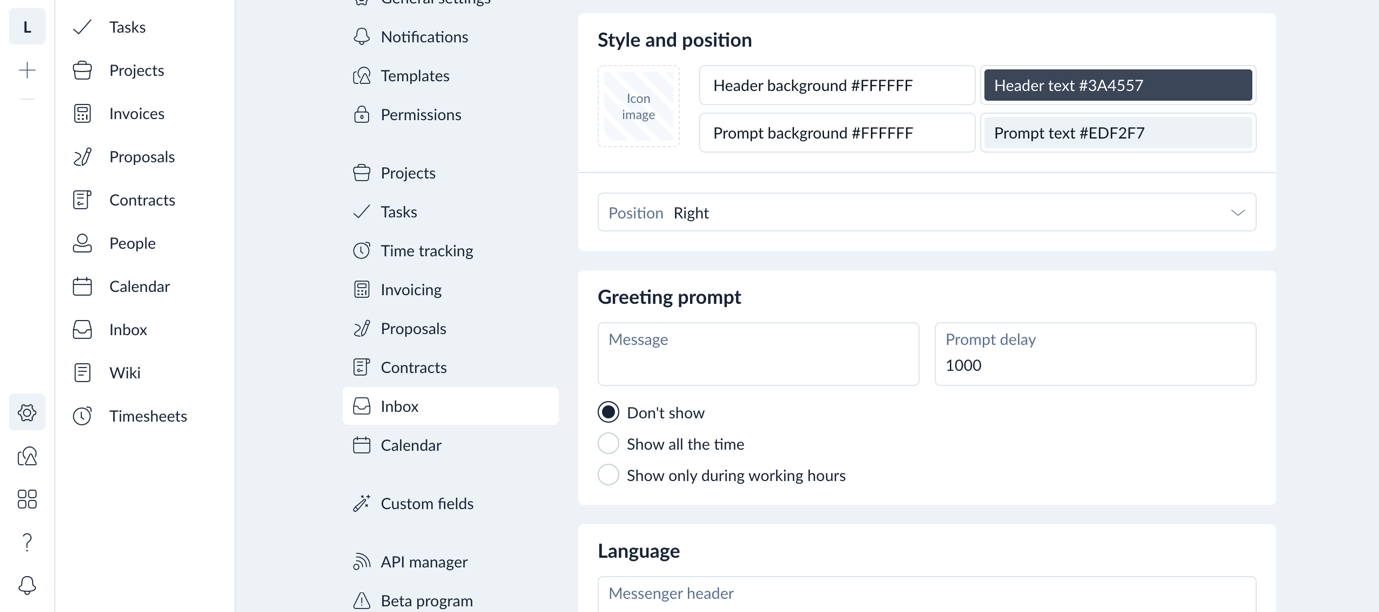
Task: Select the Don't show radio option
Action: 608,412
